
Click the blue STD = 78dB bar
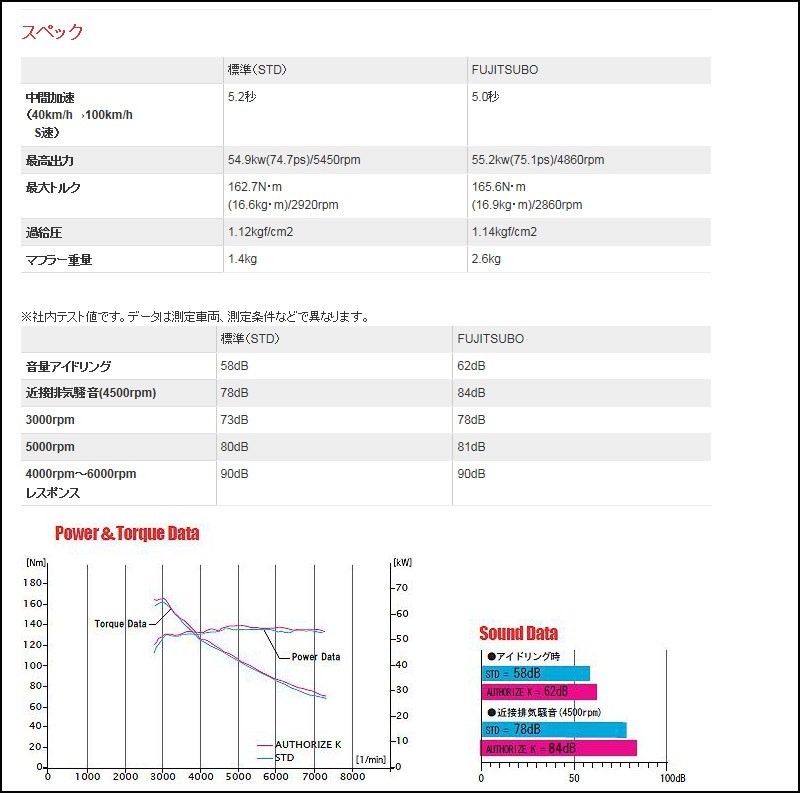[554, 730]
